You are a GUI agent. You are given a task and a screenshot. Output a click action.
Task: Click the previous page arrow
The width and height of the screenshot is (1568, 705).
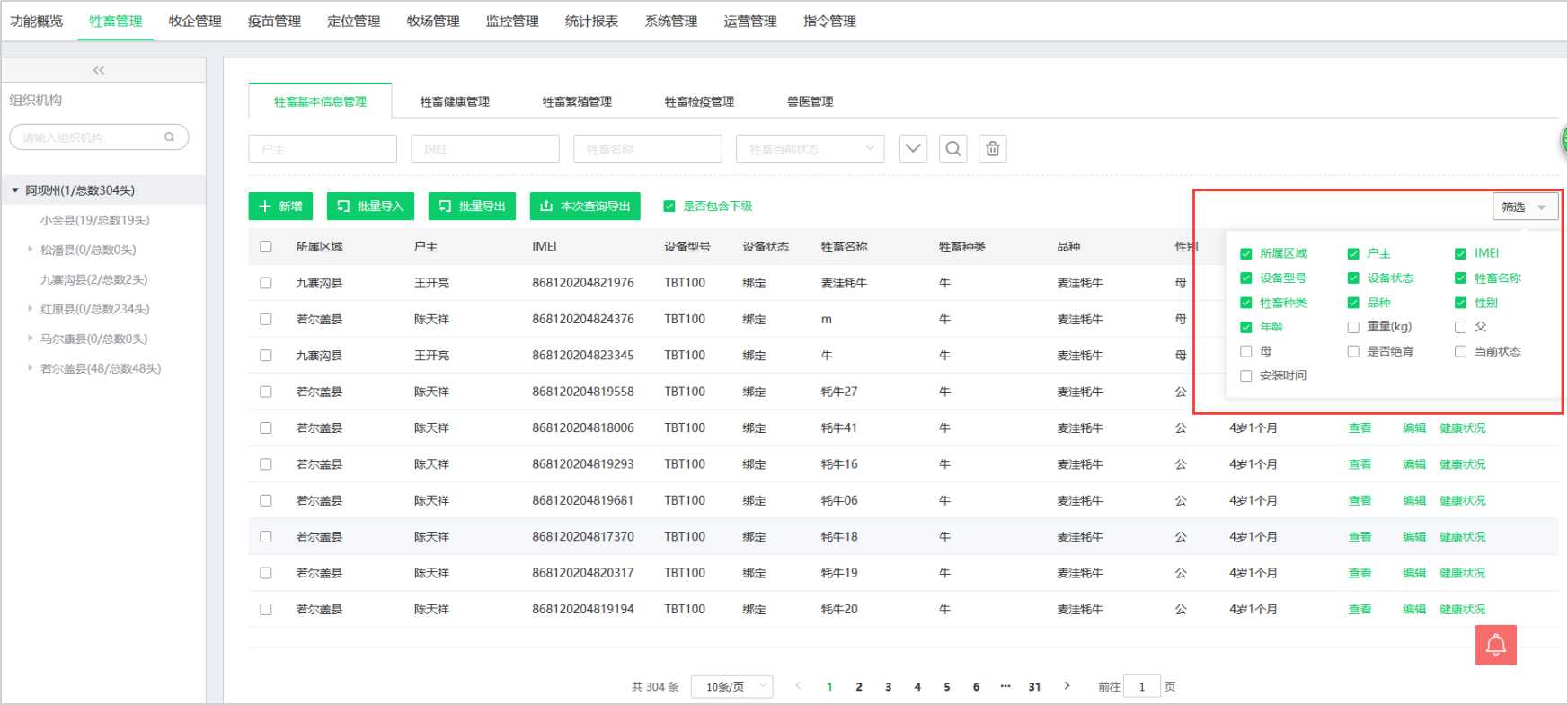point(798,686)
